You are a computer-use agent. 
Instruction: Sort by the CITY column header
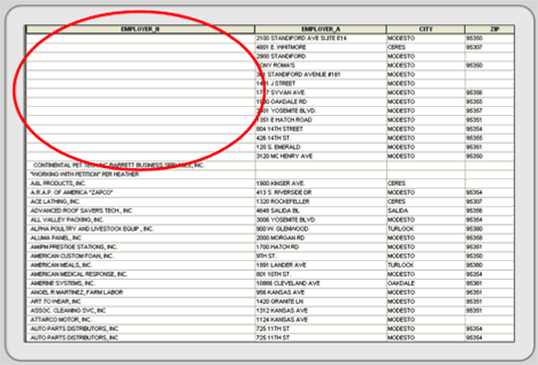tap(425, 29)
